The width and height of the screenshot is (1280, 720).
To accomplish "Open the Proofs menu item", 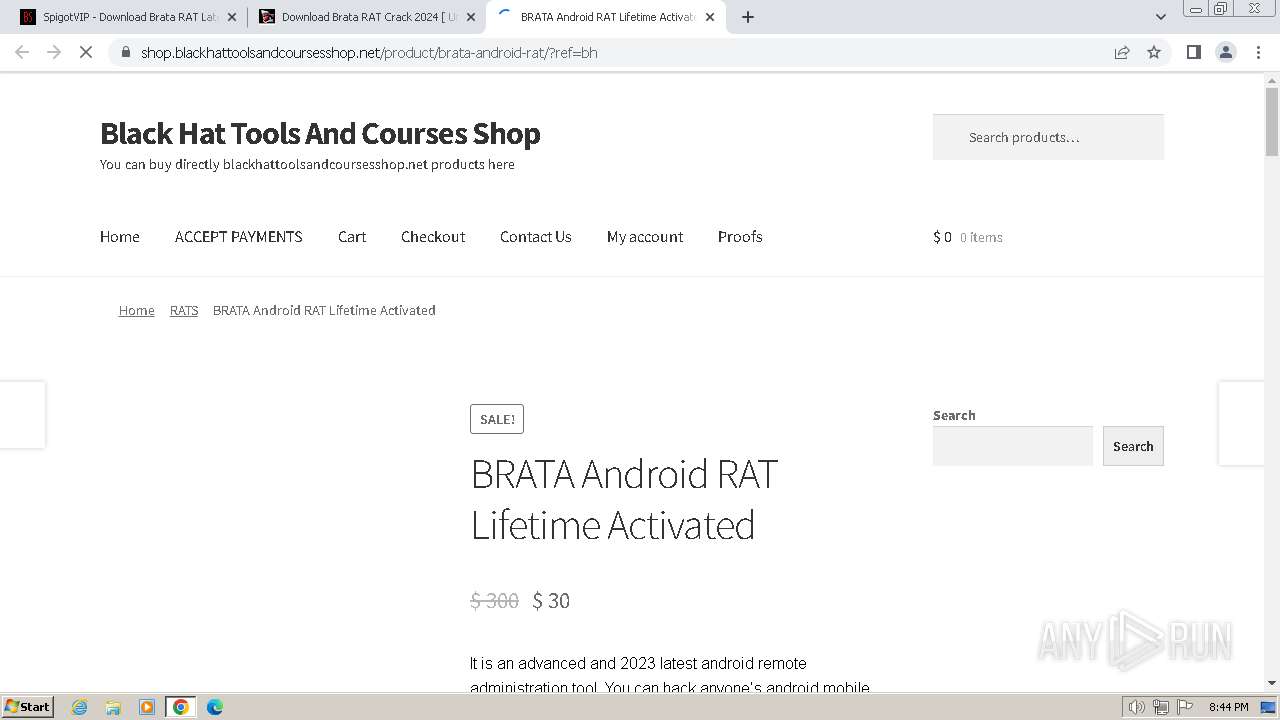I will [740, 237].
